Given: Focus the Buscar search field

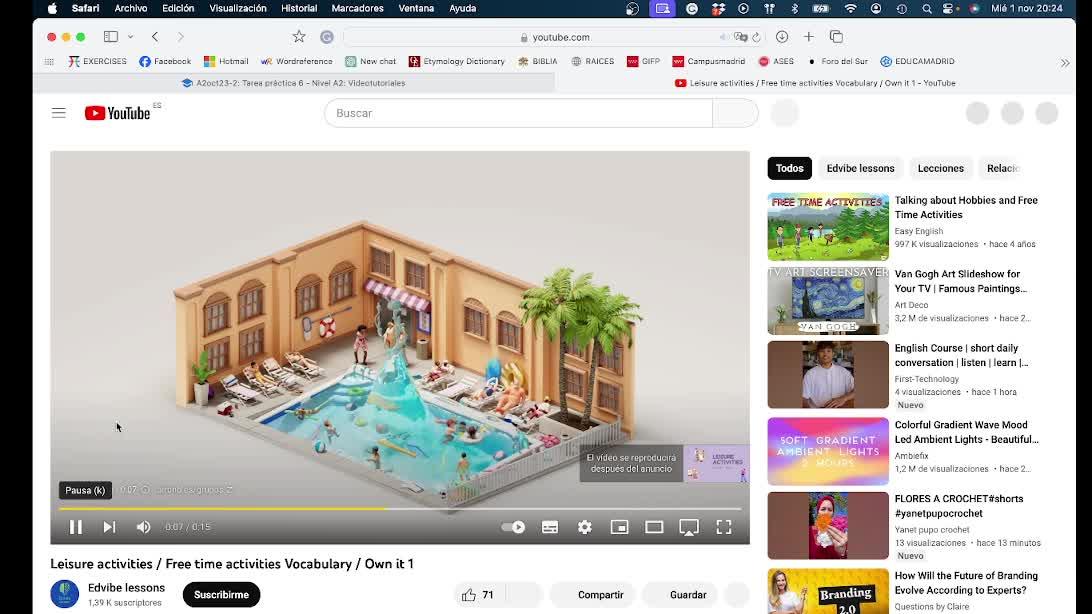Looking at the screenshot, I should (518, 113).
